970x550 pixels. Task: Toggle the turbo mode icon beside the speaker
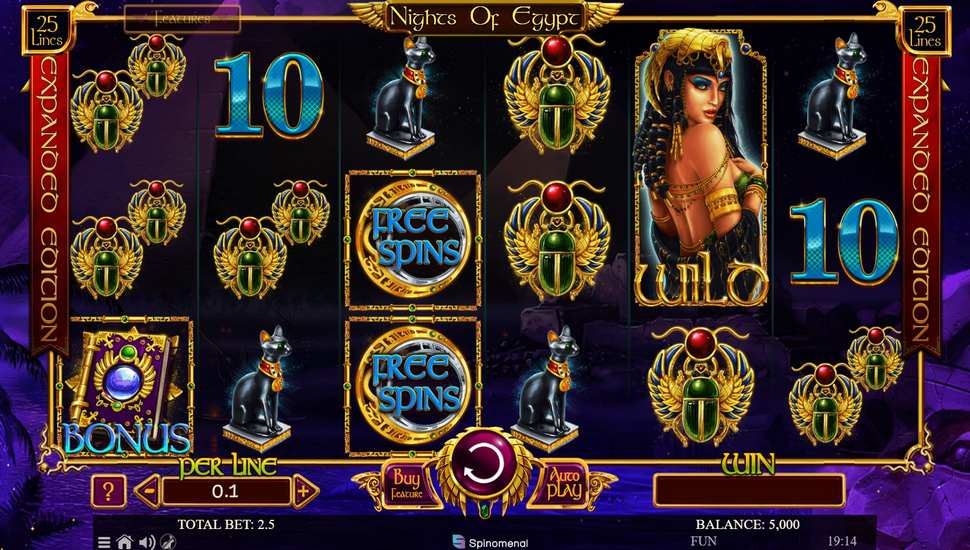(168, 543)
